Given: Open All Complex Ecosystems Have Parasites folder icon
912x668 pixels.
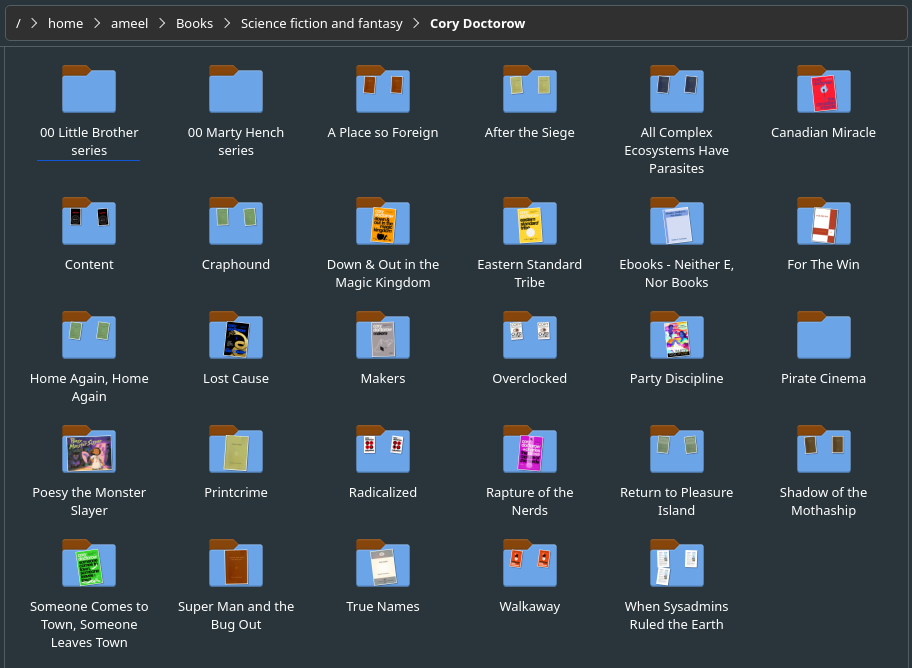Looking at the screenshot, I should tap(676, 89).
